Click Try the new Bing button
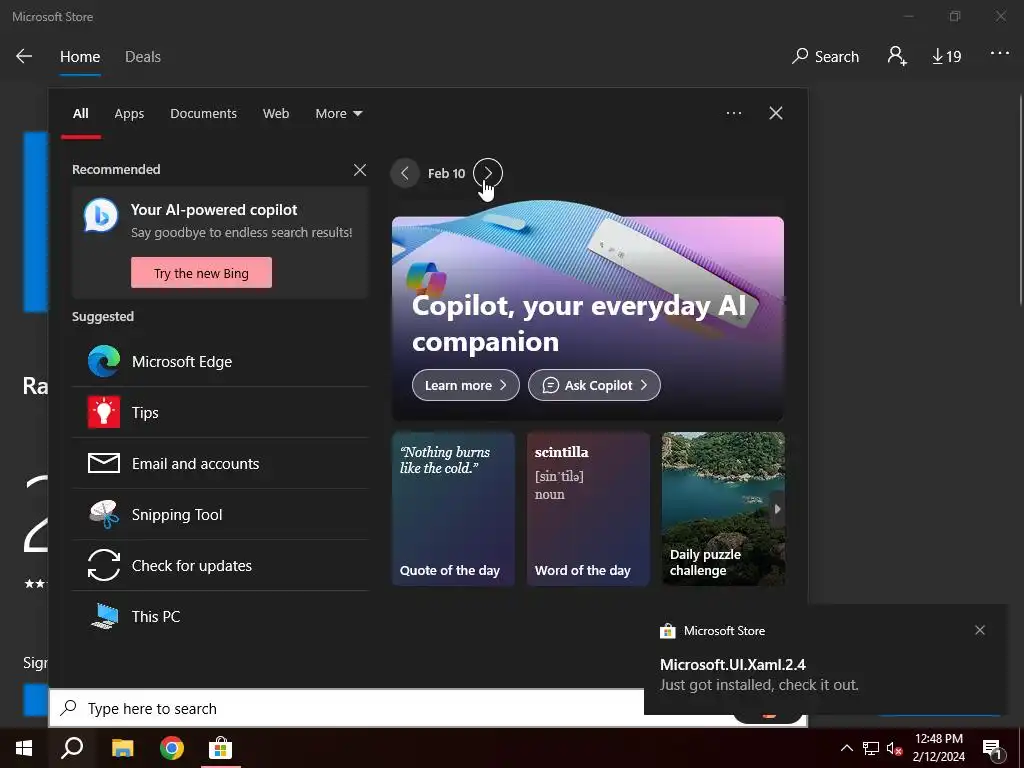1024x768 pixels. coord(201,273)
